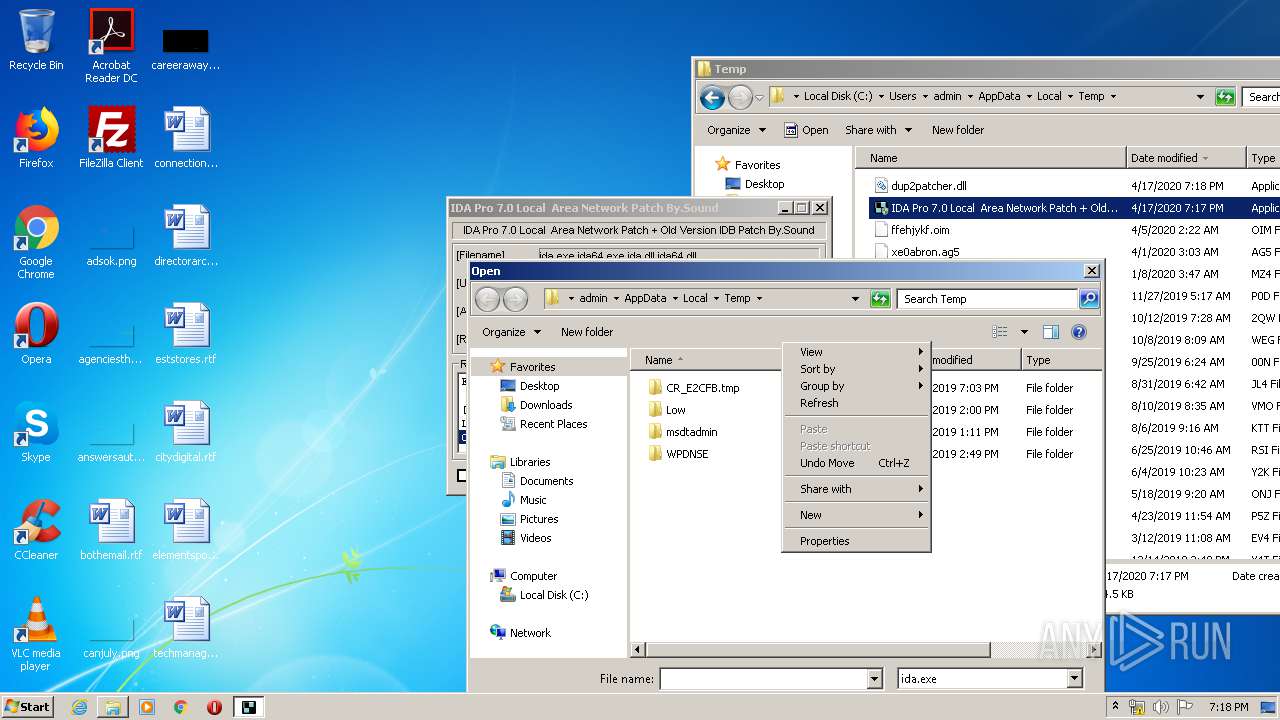1280x720 pixels.
Task: Click Open button in Temp window toolbar
Action: pyautogui.click(x=806, y=130)
